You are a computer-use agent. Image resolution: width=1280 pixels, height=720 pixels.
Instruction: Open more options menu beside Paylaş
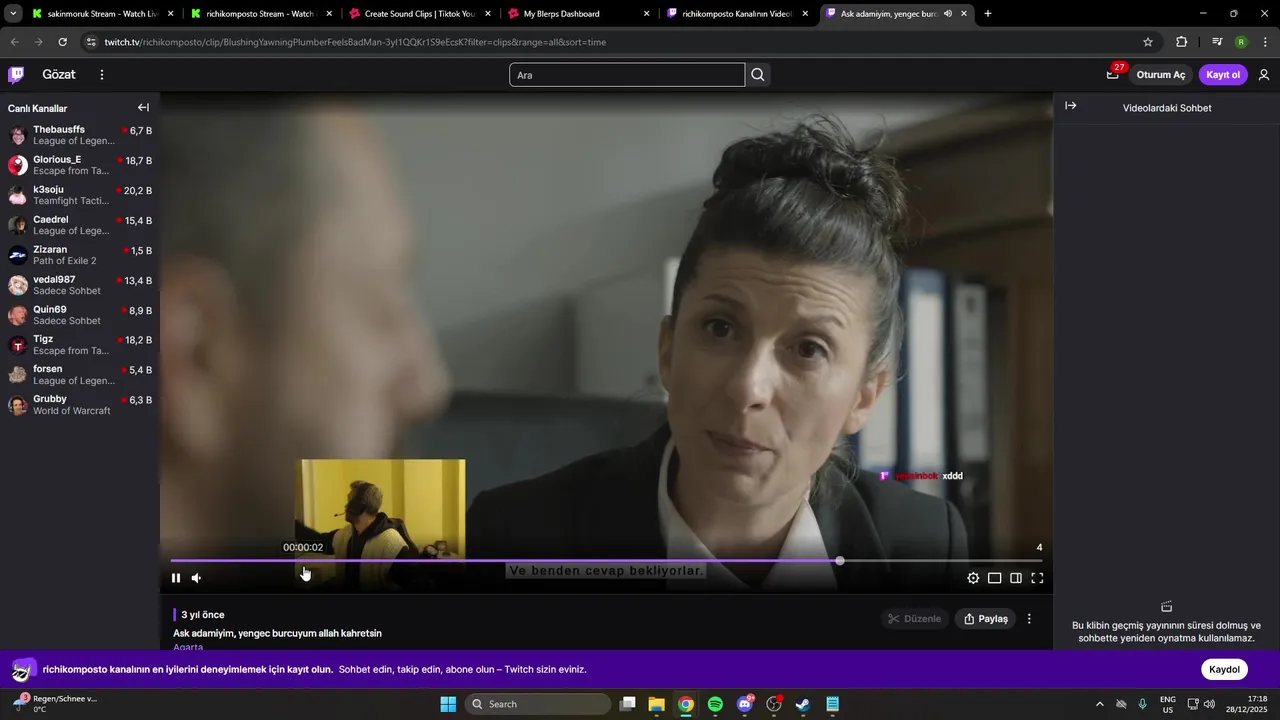pos(1029,619)
